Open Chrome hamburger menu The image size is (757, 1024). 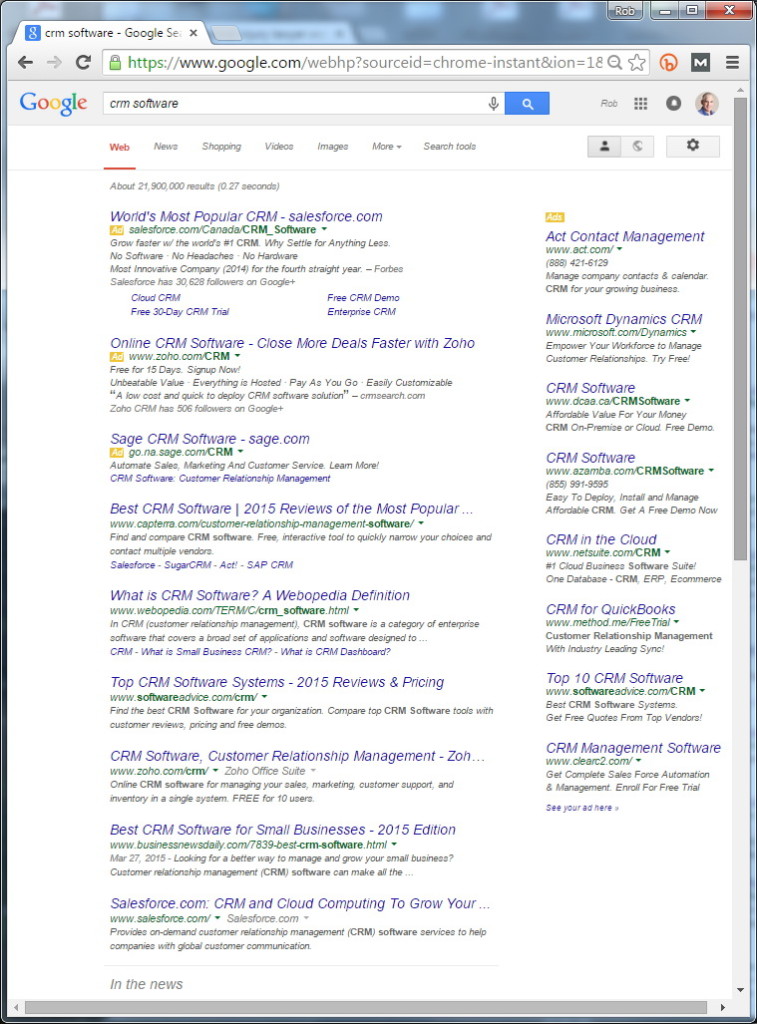733,63
